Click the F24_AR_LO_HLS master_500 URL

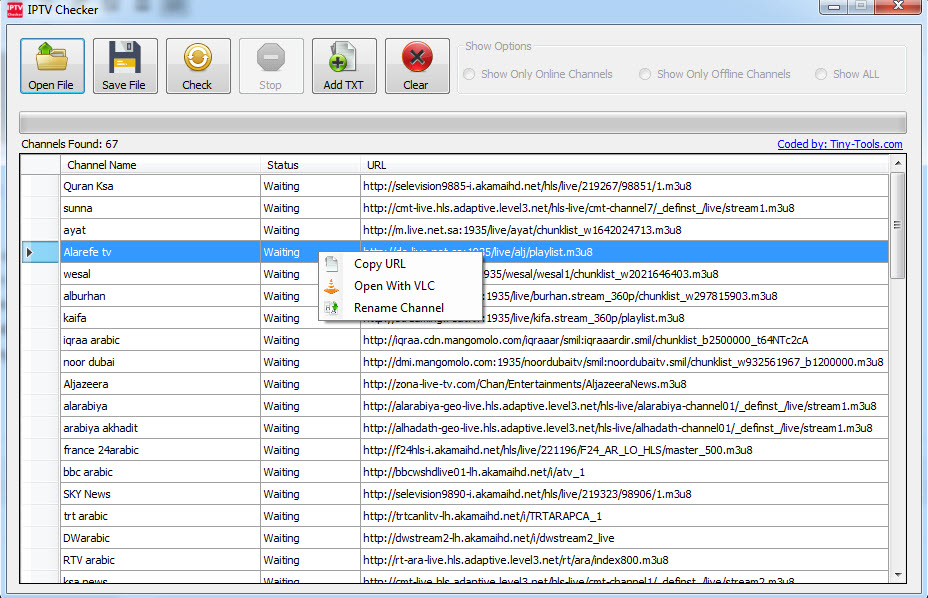click(x=624, y=450)
